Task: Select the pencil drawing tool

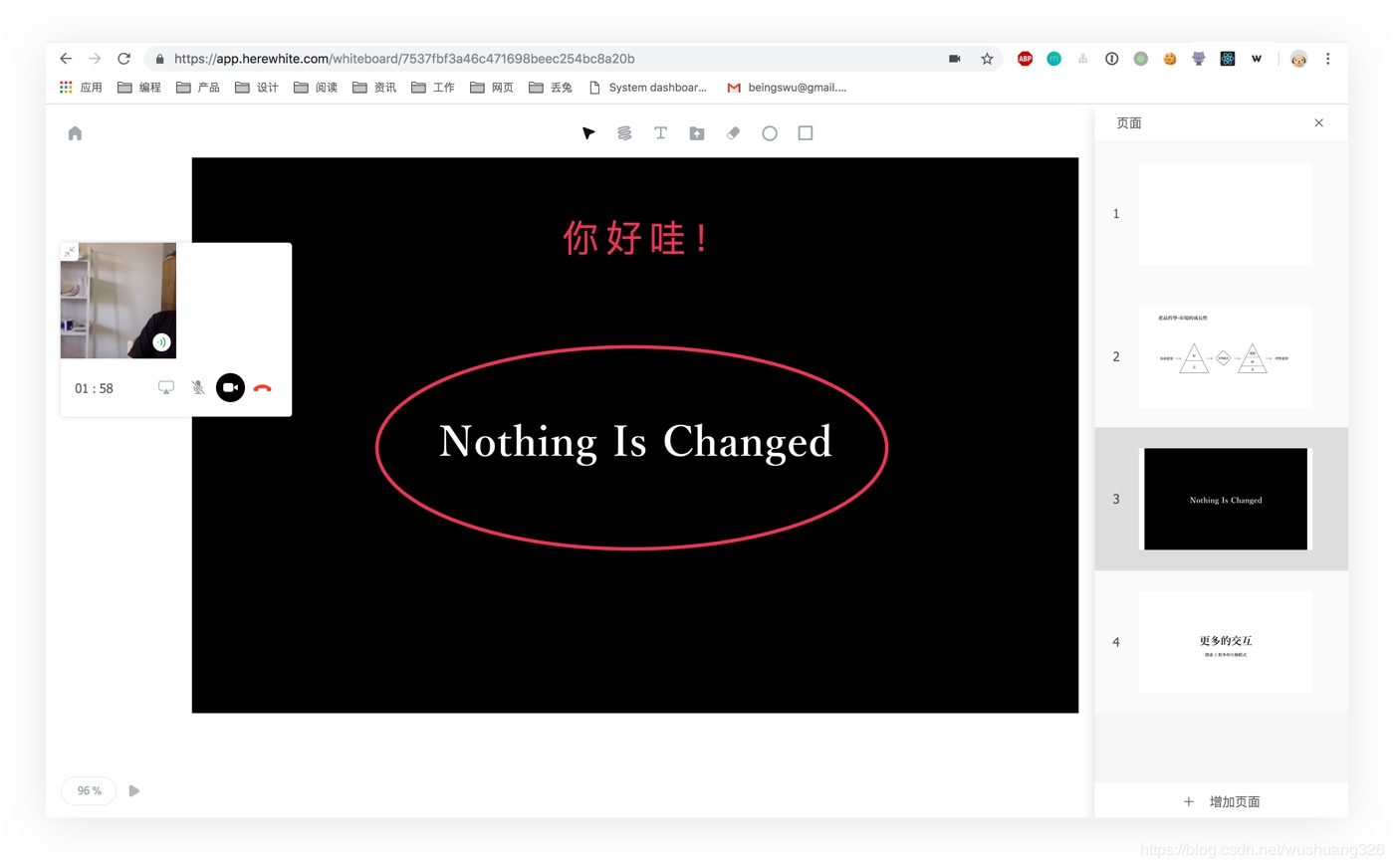Action: pos(624,132)
